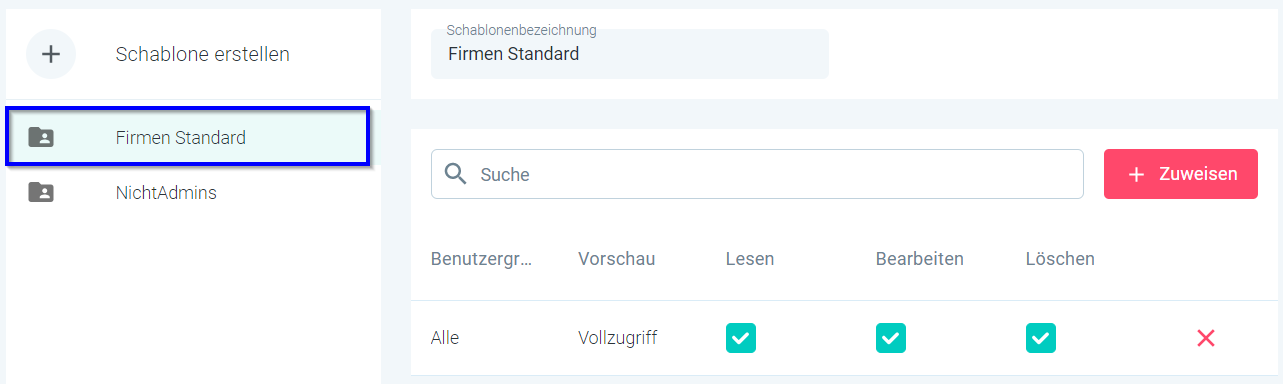
Task: Click the Bearbeiten column header
Action: coord(920,259)
